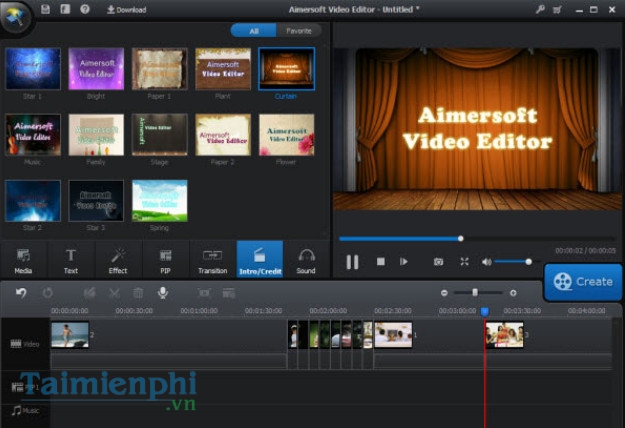Click the blue playhead marker on timeline ruler
Viewport: 625px width, 428px height.
click(x=485, y=311)
